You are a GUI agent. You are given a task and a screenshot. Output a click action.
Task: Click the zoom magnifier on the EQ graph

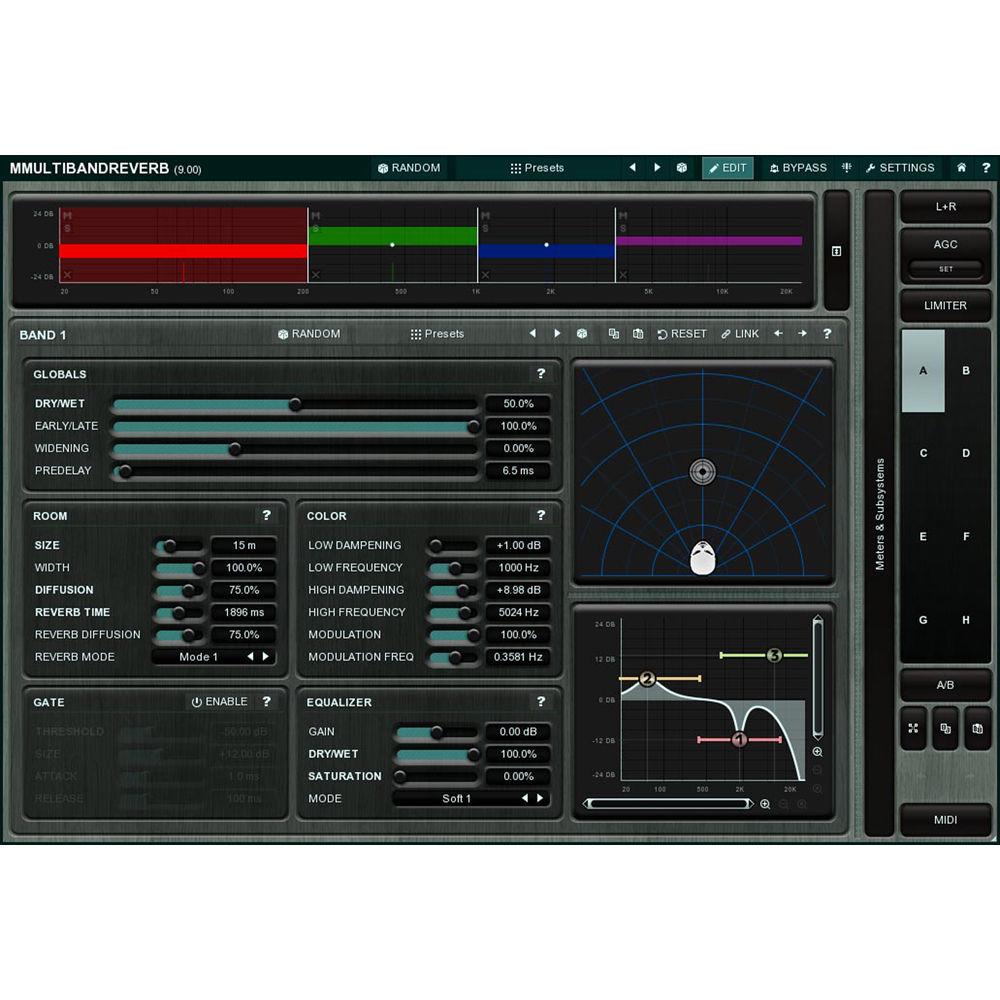pyautogui.click(x=818, y=750)
